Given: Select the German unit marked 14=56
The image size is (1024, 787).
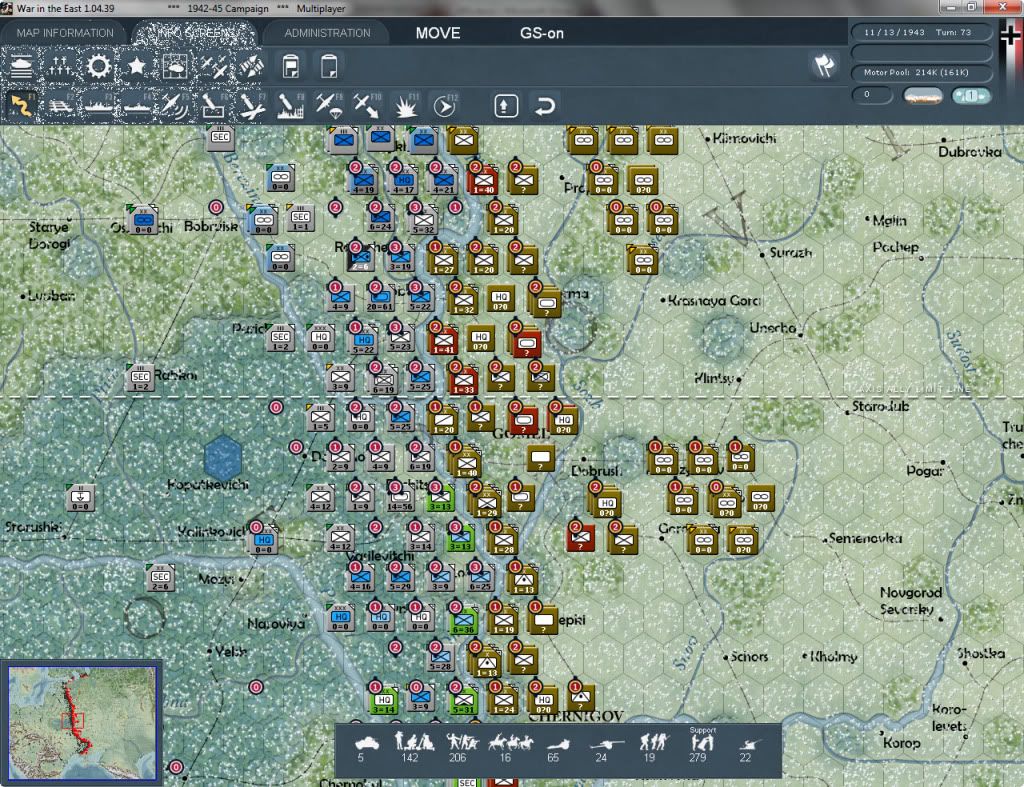Looking at the screenshot, I should pyautogui.click(x=400, y=500).
